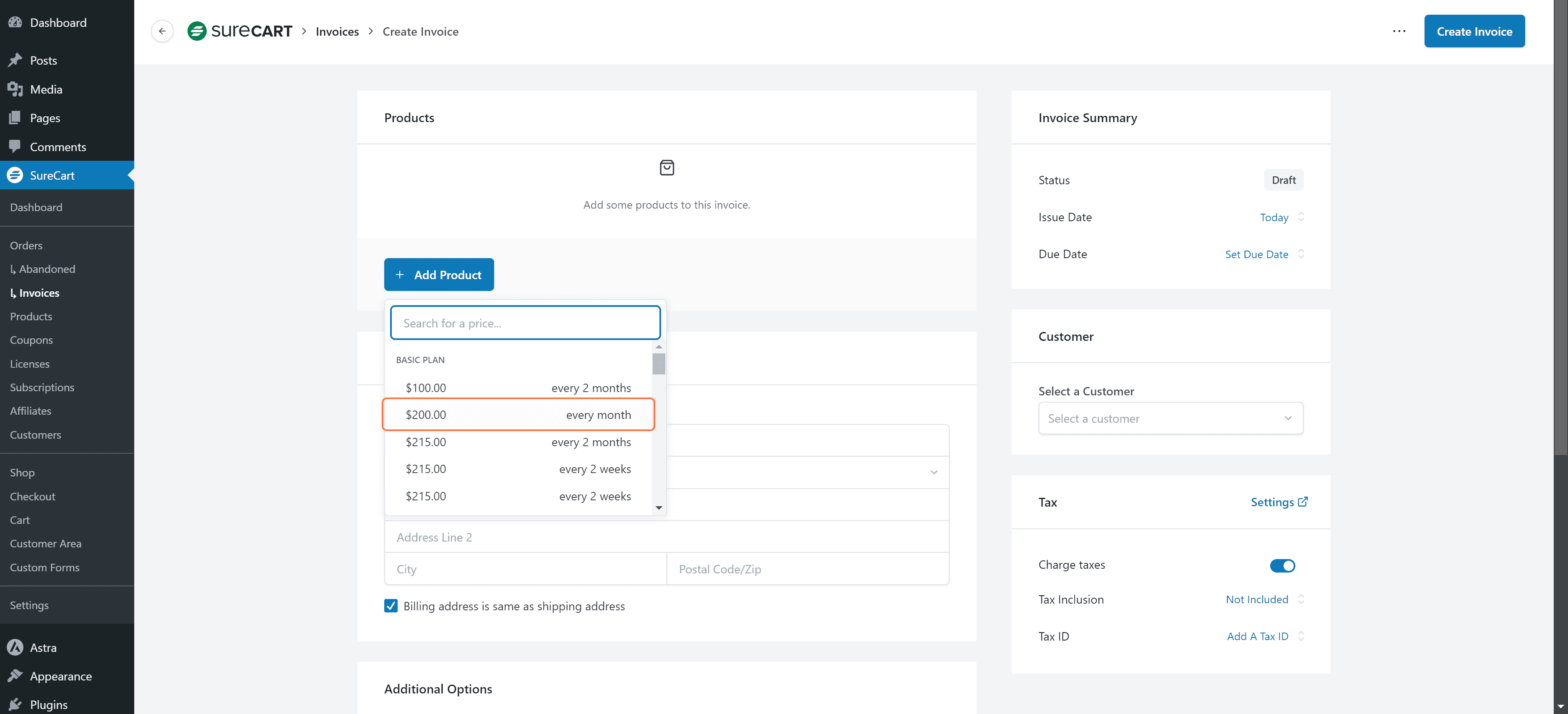Viewport: 1568px width, 714px height.
Task: Open the three-dot more options menu
Action: click(1399, 31)
